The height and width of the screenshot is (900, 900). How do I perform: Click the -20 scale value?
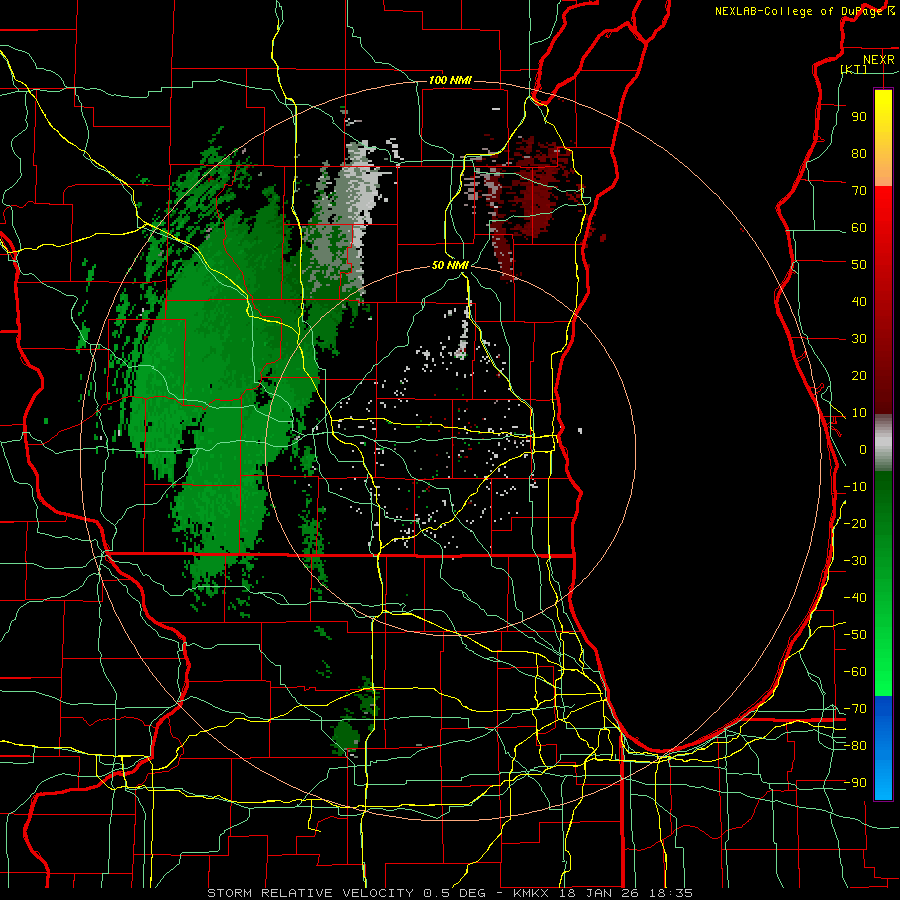coord(855,523)
